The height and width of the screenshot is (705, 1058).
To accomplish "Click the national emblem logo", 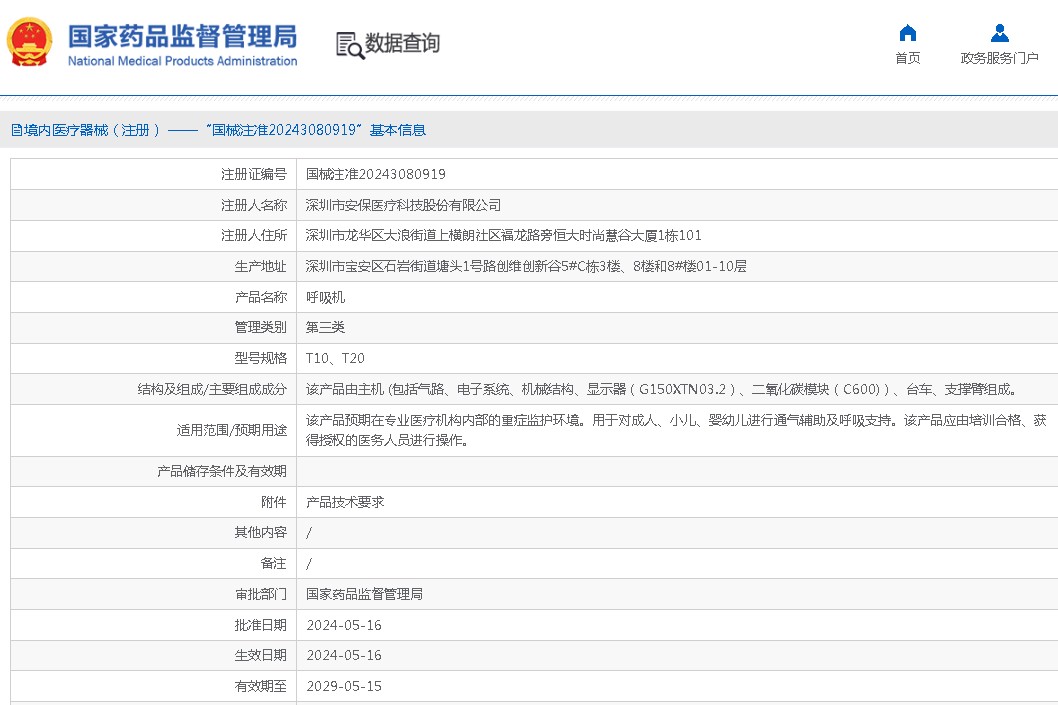I will 30,42.
